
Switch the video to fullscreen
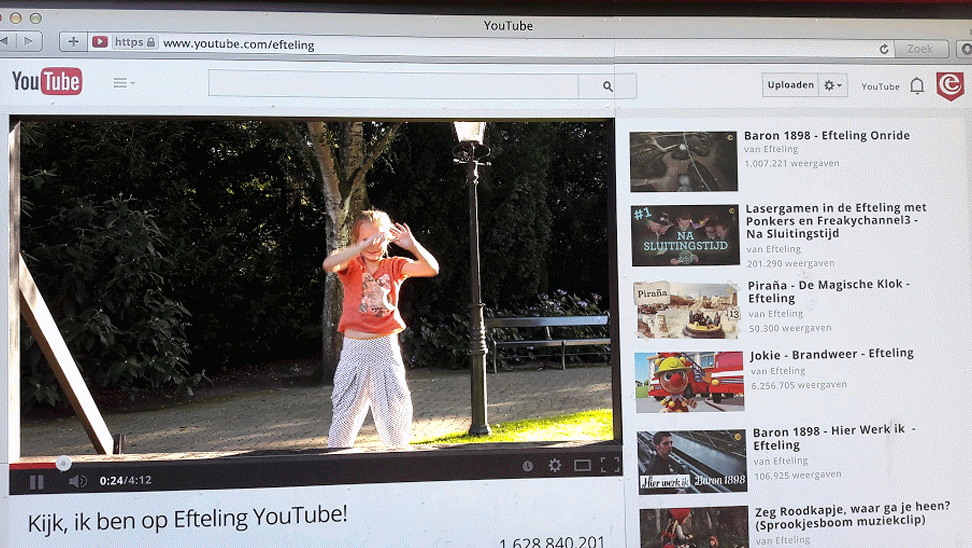coord(610,465)
